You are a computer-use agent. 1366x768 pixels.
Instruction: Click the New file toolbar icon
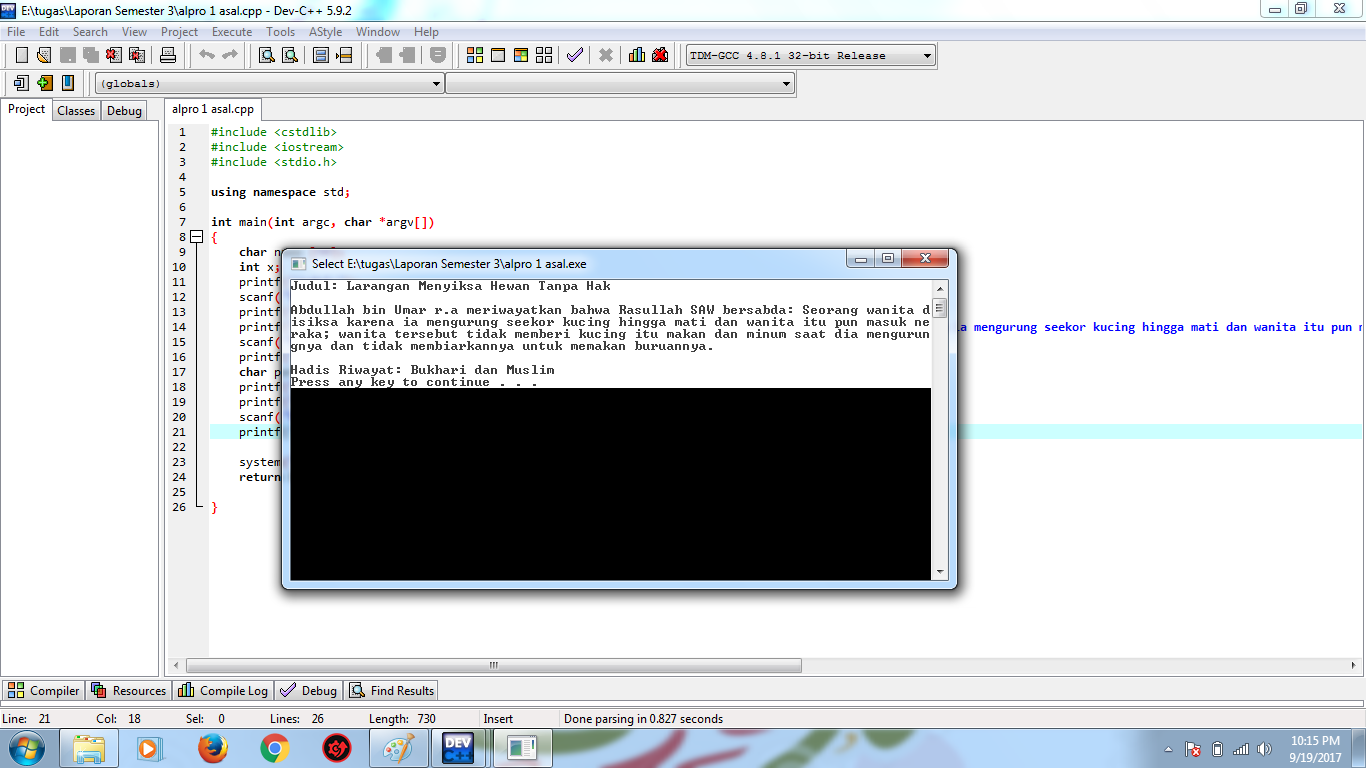click(x=21, y=55)
